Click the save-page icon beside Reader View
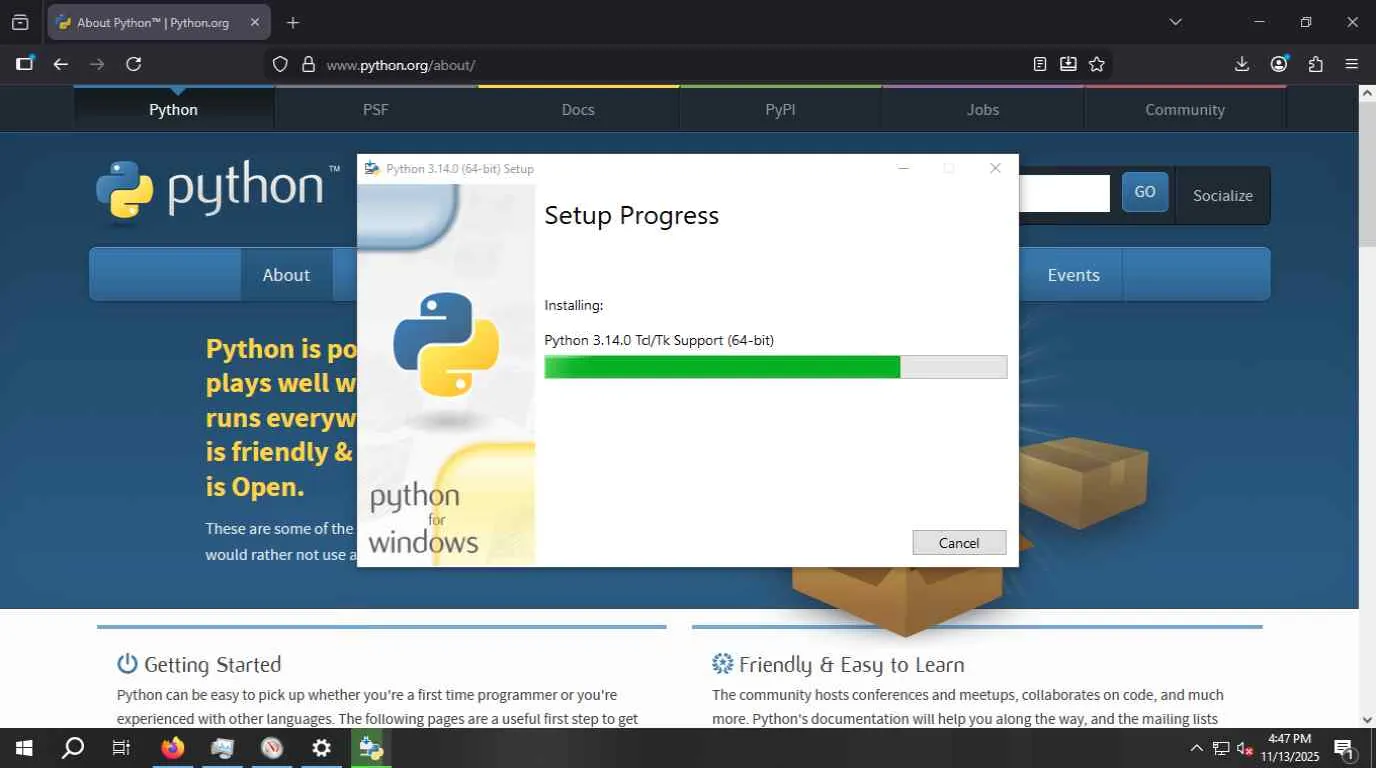Screen dimensions: 1376x768 [1068, 64]
